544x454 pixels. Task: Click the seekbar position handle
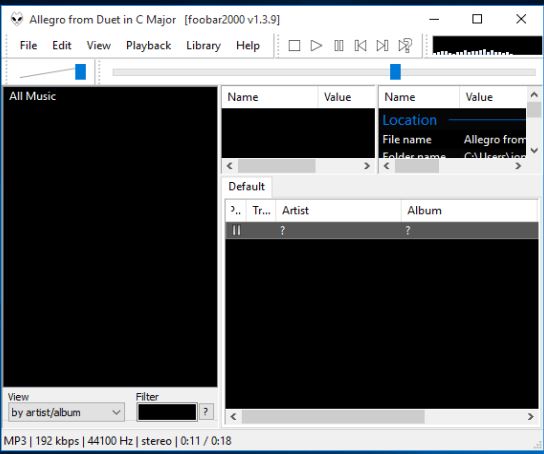(395, 72)
